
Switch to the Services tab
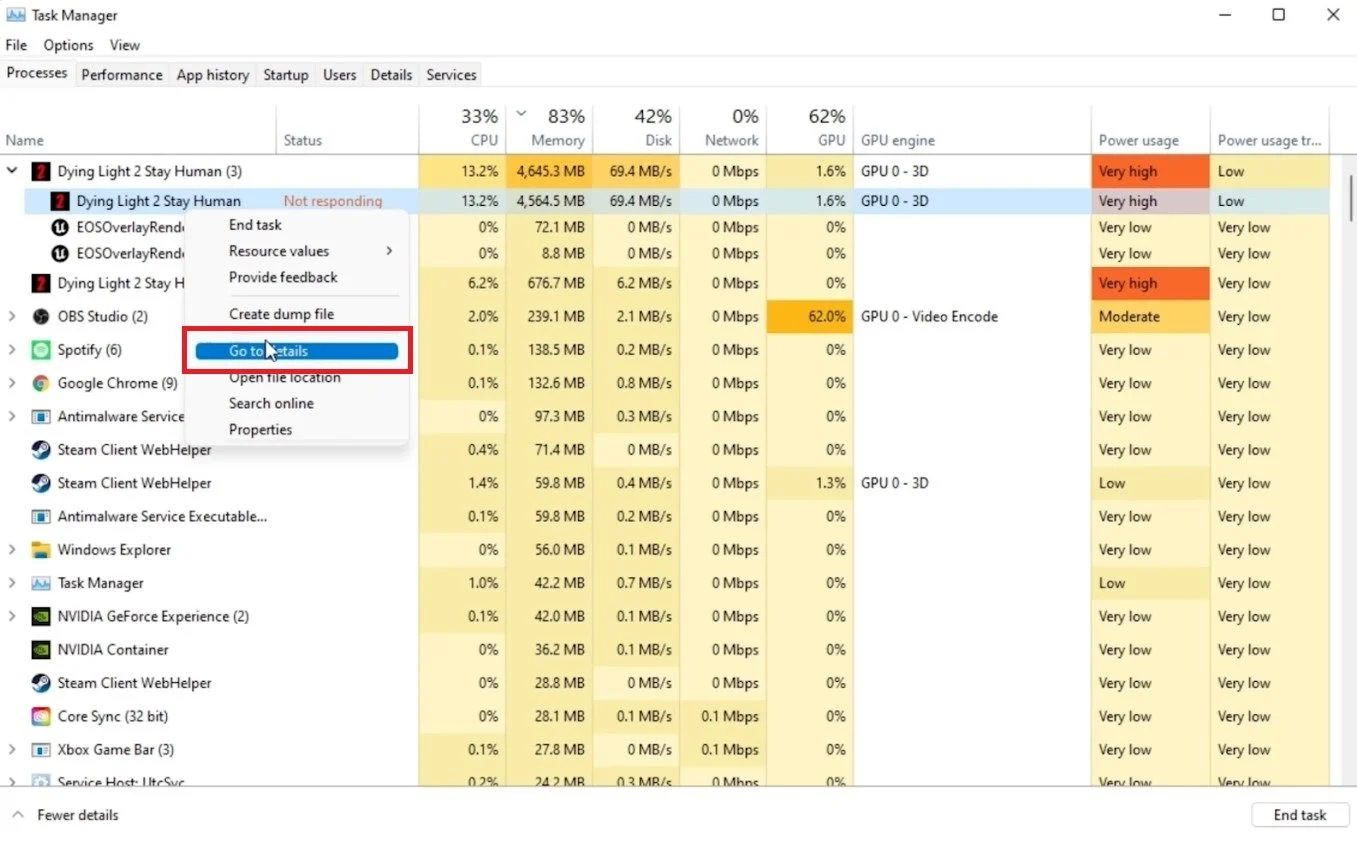[451, 75]
